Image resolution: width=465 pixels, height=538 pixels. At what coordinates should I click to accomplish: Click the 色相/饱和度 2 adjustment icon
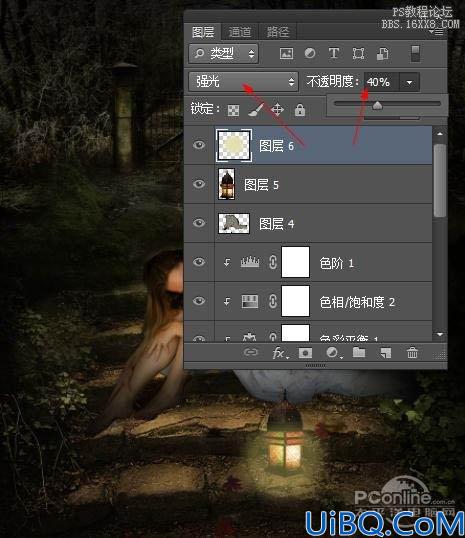coord(249,301)
